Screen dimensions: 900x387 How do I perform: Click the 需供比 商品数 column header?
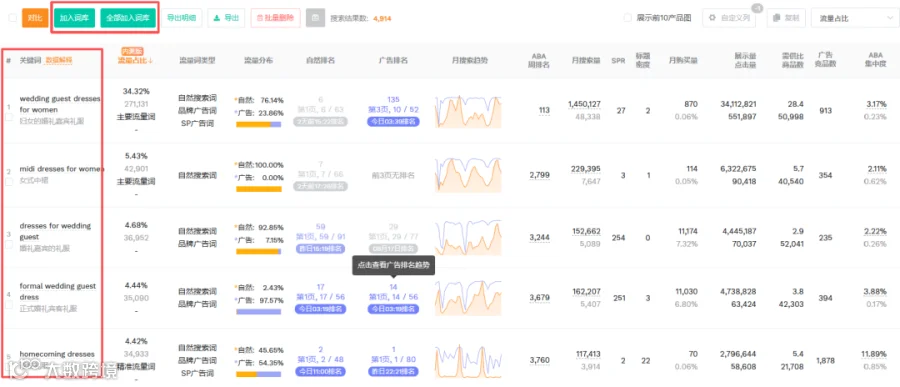coord(794,60)
